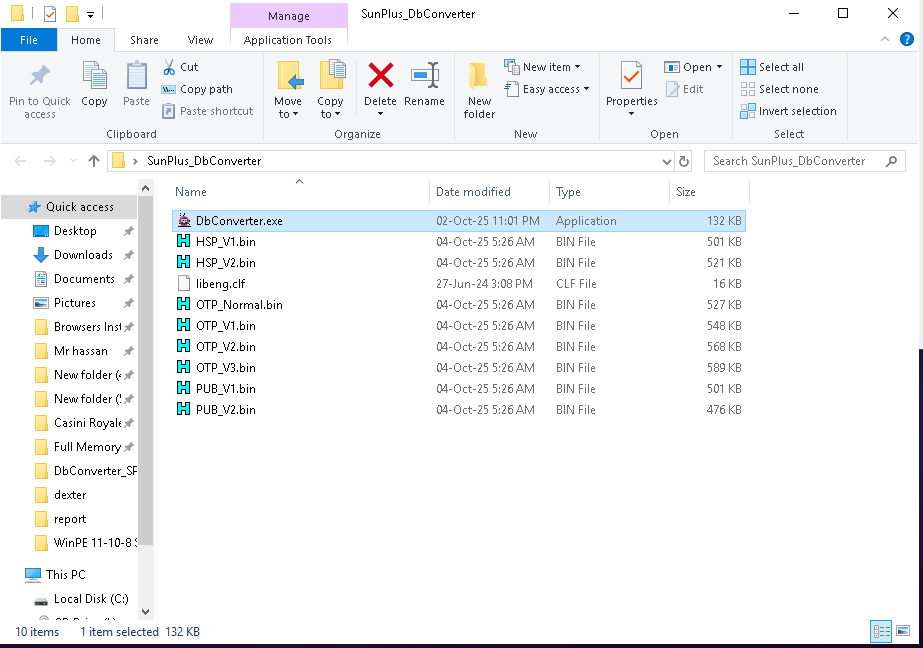Collapse the ribbon with chevron
Viewport: 923px width, 648px height.
[x=885, y=39]
